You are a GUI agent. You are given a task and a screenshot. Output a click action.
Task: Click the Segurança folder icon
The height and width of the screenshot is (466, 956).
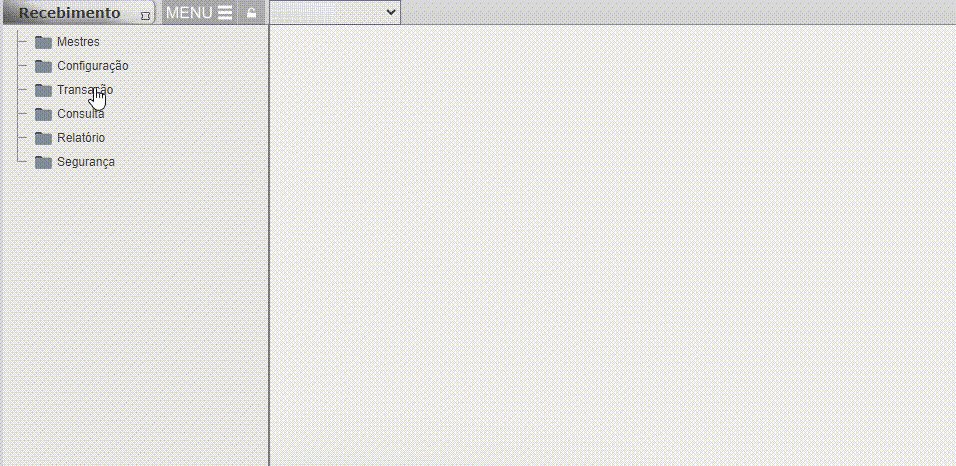click(x=43, y=162)
